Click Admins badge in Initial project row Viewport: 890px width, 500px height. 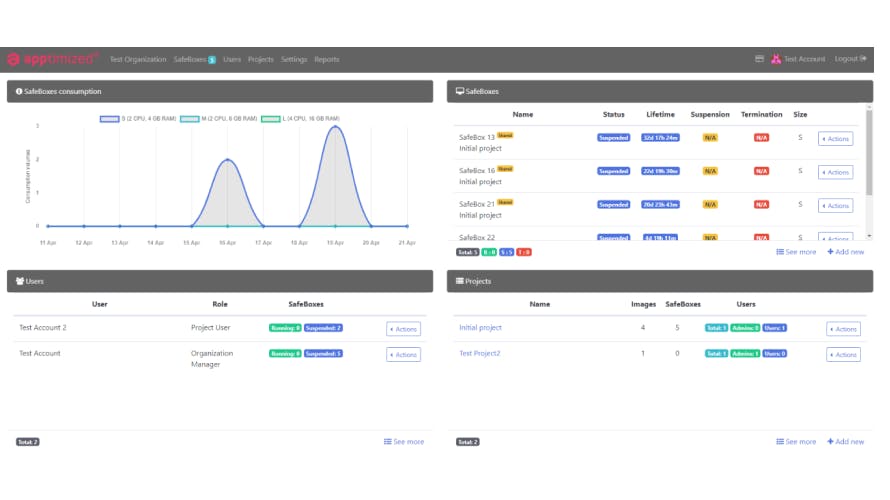tap(745, 327)
